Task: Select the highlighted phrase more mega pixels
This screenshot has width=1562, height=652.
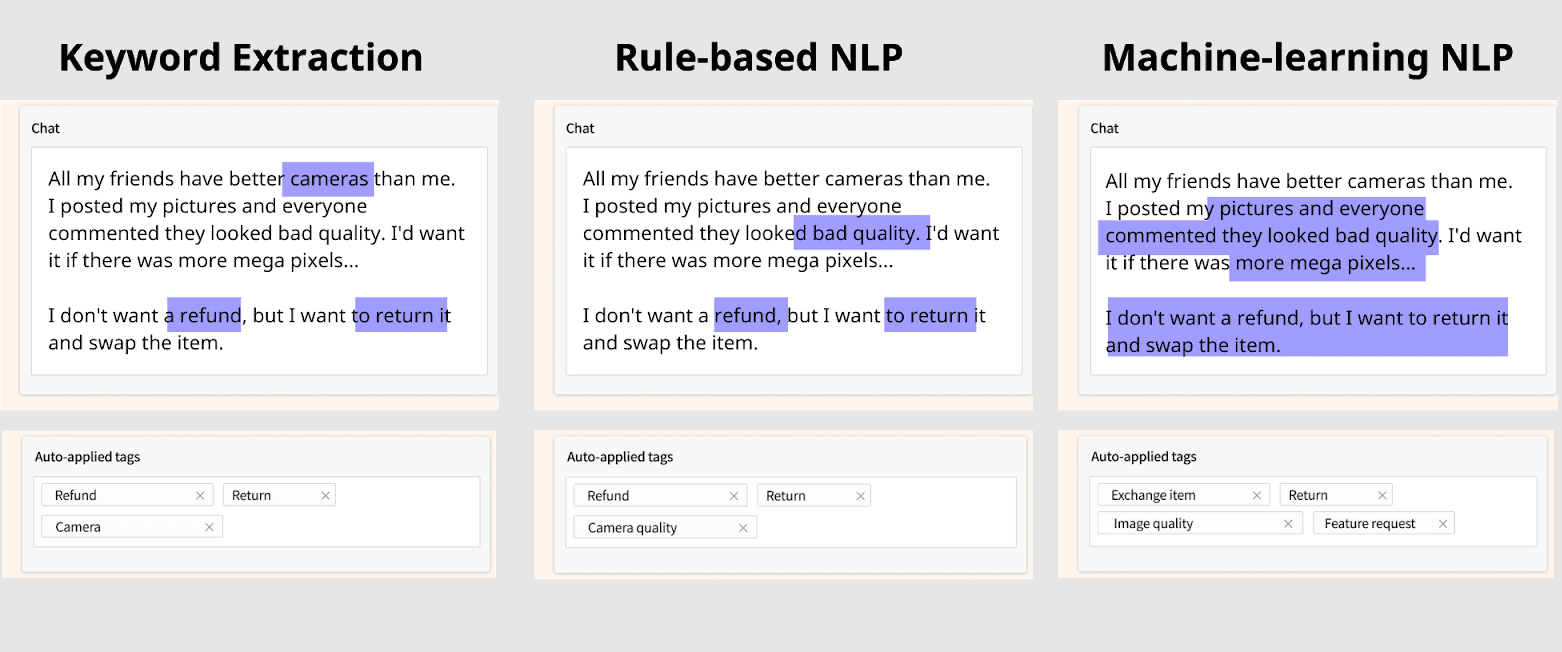Action: 1327,263
